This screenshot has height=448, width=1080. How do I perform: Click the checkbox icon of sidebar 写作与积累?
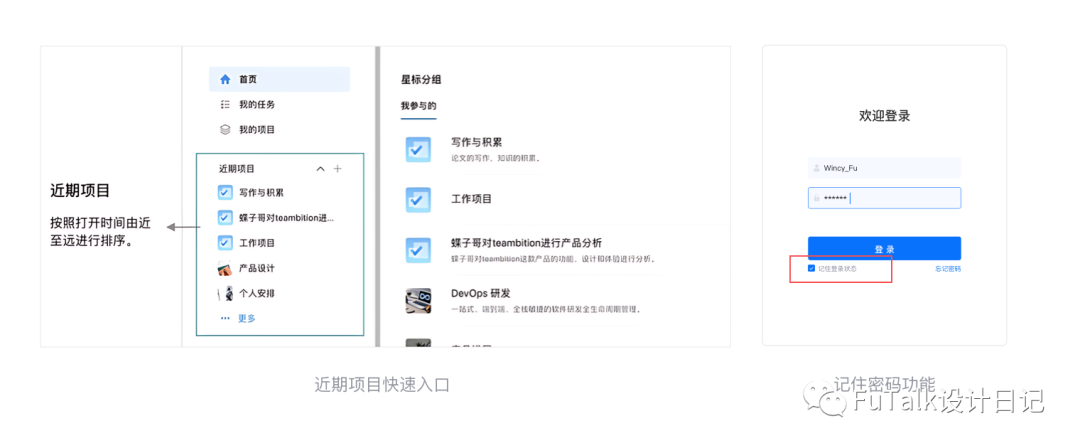tap(225, 192)
